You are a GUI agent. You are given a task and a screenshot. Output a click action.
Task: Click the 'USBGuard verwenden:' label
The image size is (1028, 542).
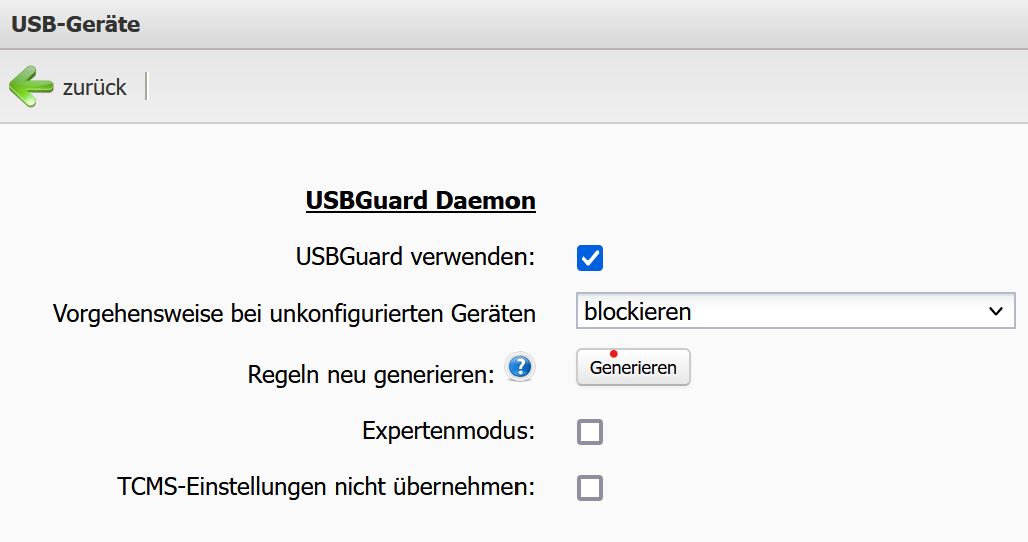coord(415,257)
